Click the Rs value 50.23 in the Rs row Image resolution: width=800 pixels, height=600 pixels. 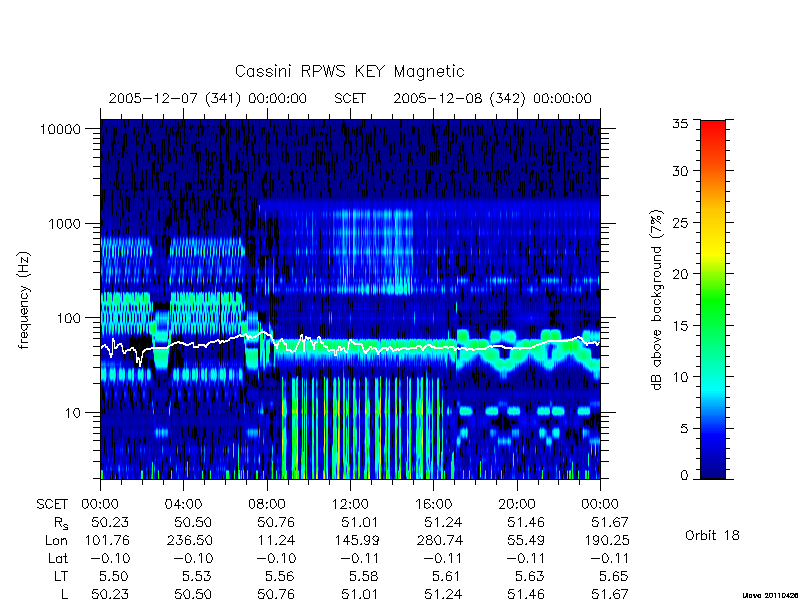tap(110, 522)
